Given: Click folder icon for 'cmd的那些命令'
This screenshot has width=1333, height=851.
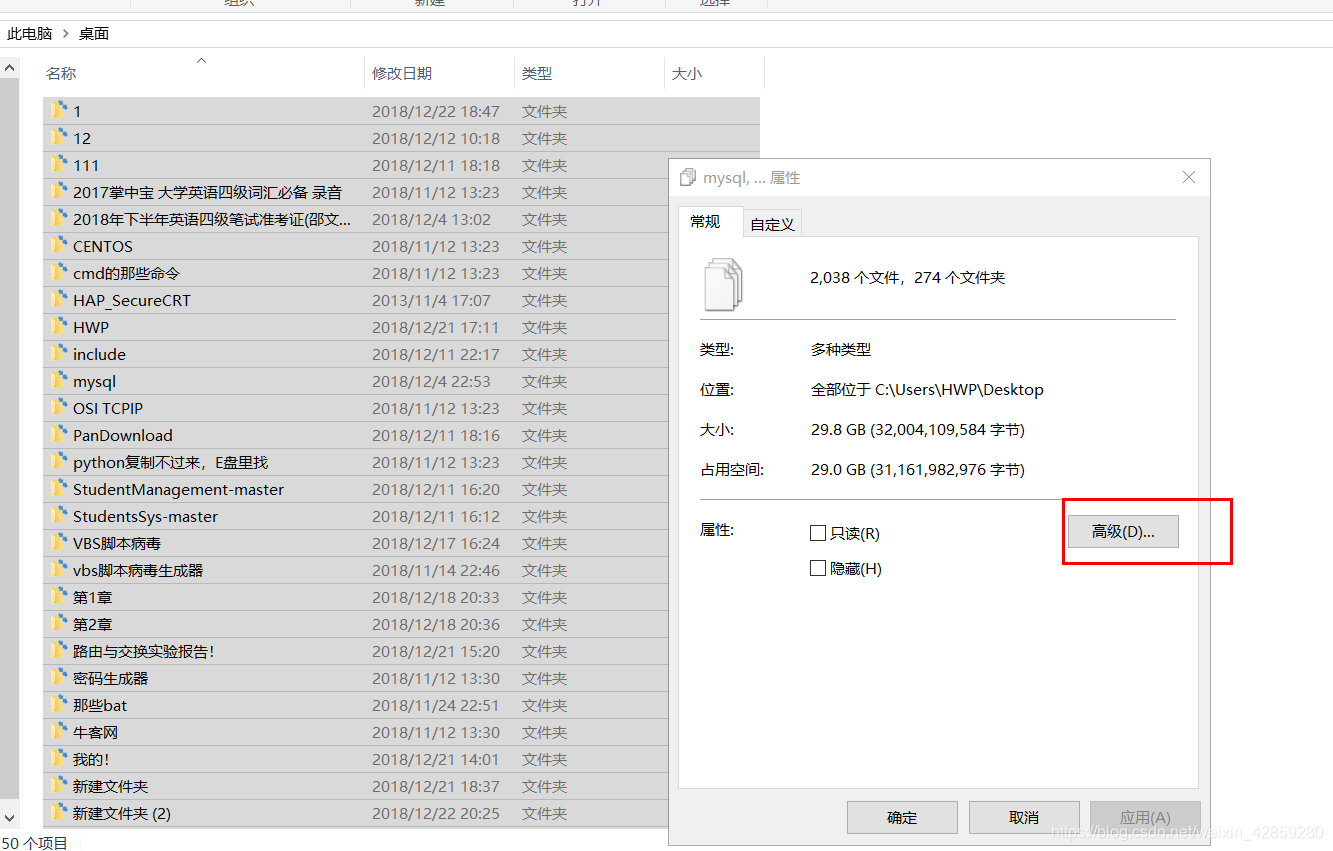Looking at the screenshot, I should (x=60, y=273).
